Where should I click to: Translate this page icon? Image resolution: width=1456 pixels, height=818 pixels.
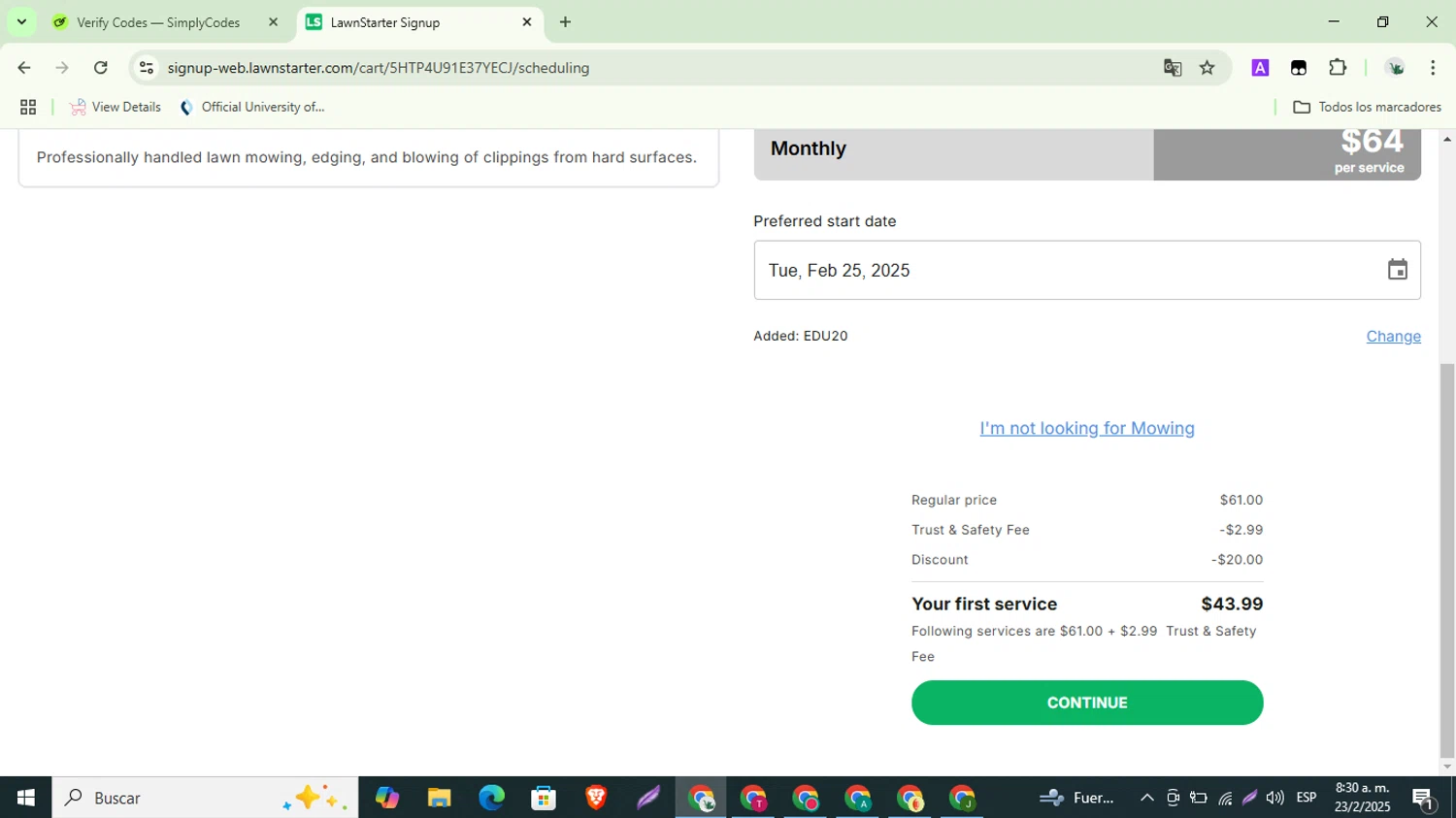(x=1173, y=68)
